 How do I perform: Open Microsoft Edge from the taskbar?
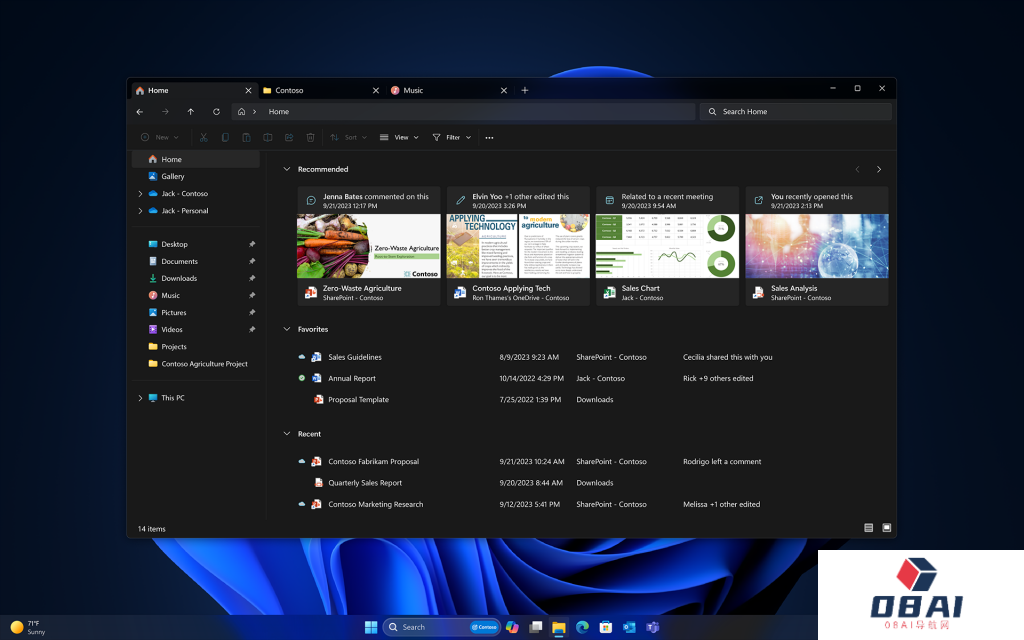click(582, 627)
